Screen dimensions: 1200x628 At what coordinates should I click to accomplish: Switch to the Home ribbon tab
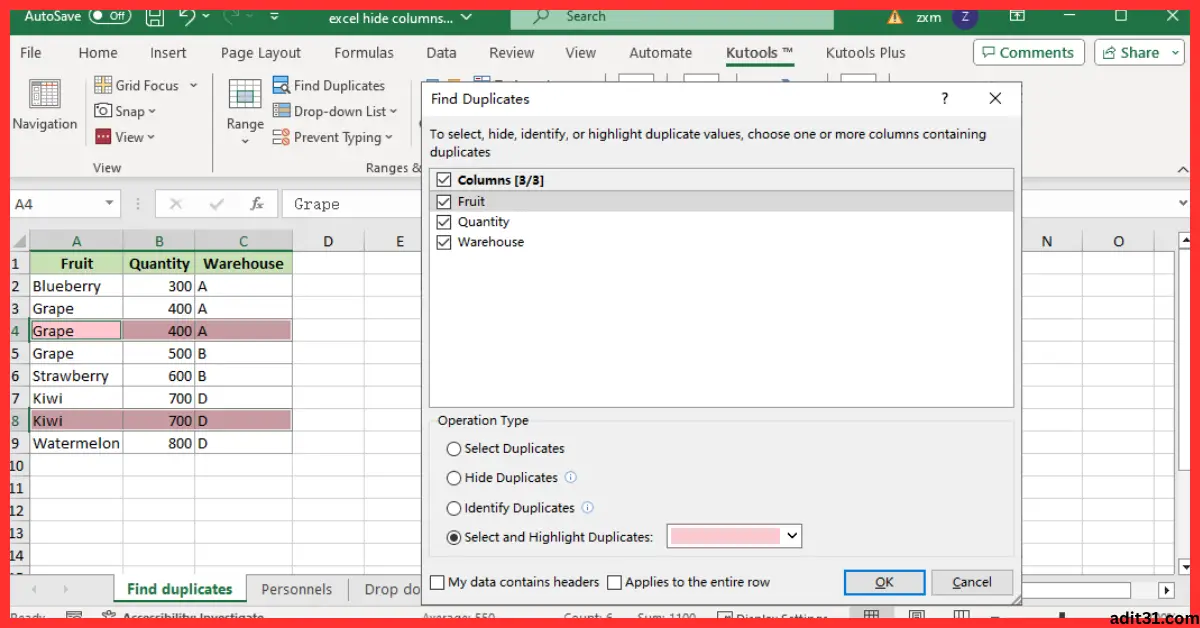[98, 53]
